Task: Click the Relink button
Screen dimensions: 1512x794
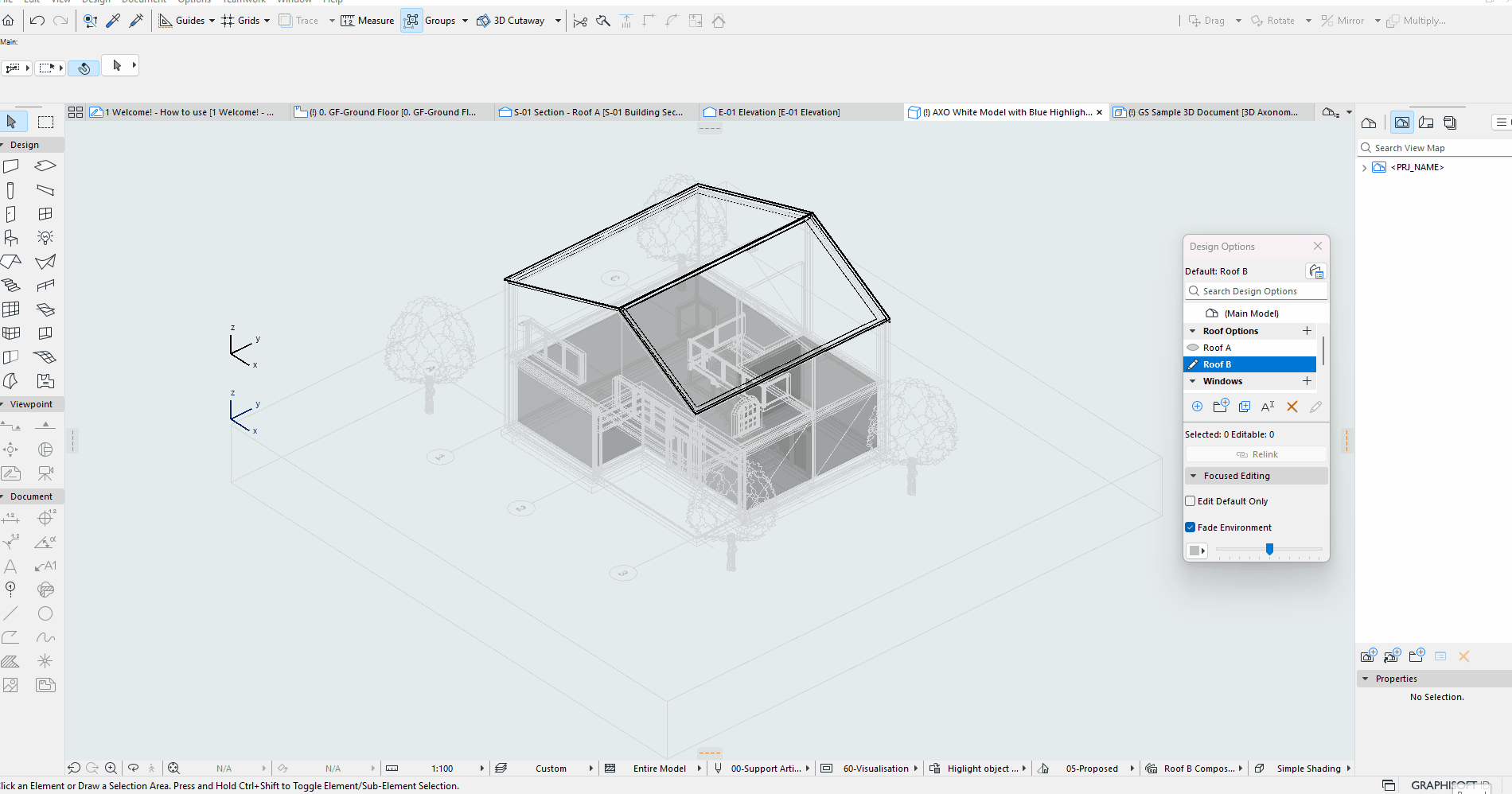Action: click(x=1257, y=454)
